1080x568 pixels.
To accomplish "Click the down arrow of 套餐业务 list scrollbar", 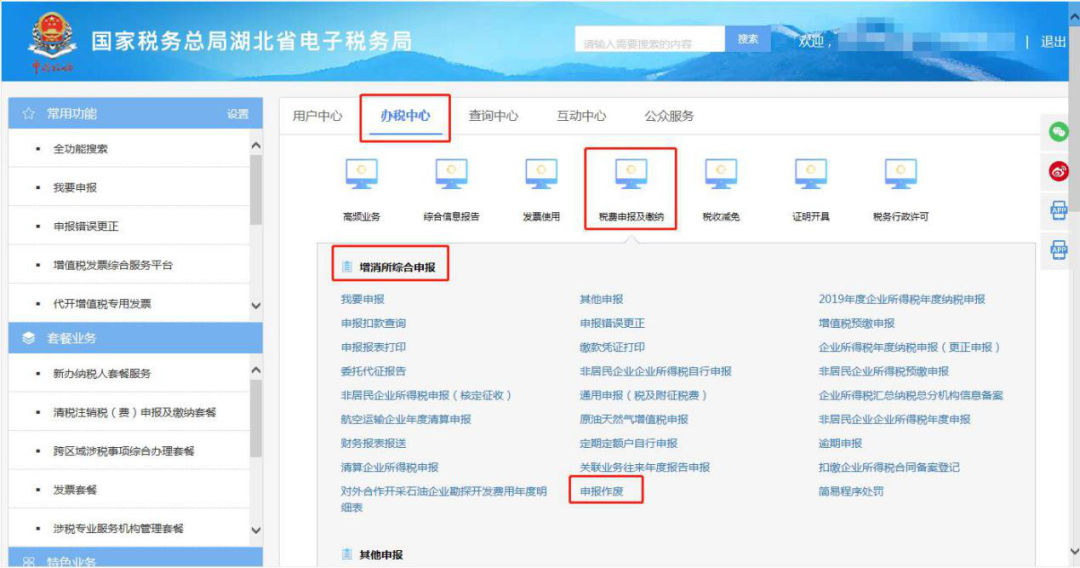I will 256,530.
